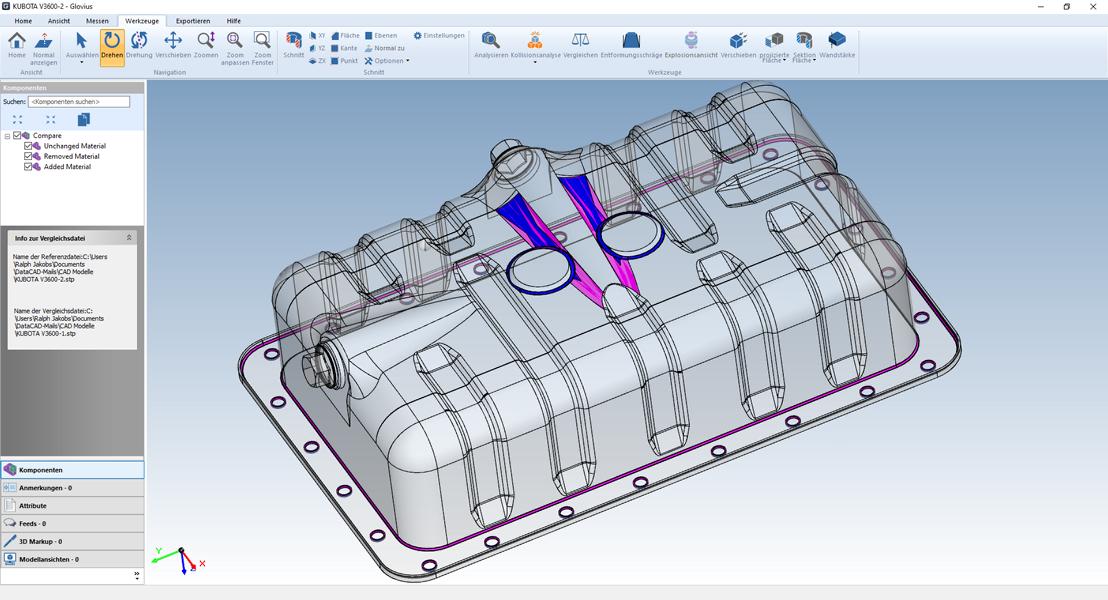1108x600 pixels.
Task: Set section plane to XY
Action: pyautogui.click(x=317, y=35)
